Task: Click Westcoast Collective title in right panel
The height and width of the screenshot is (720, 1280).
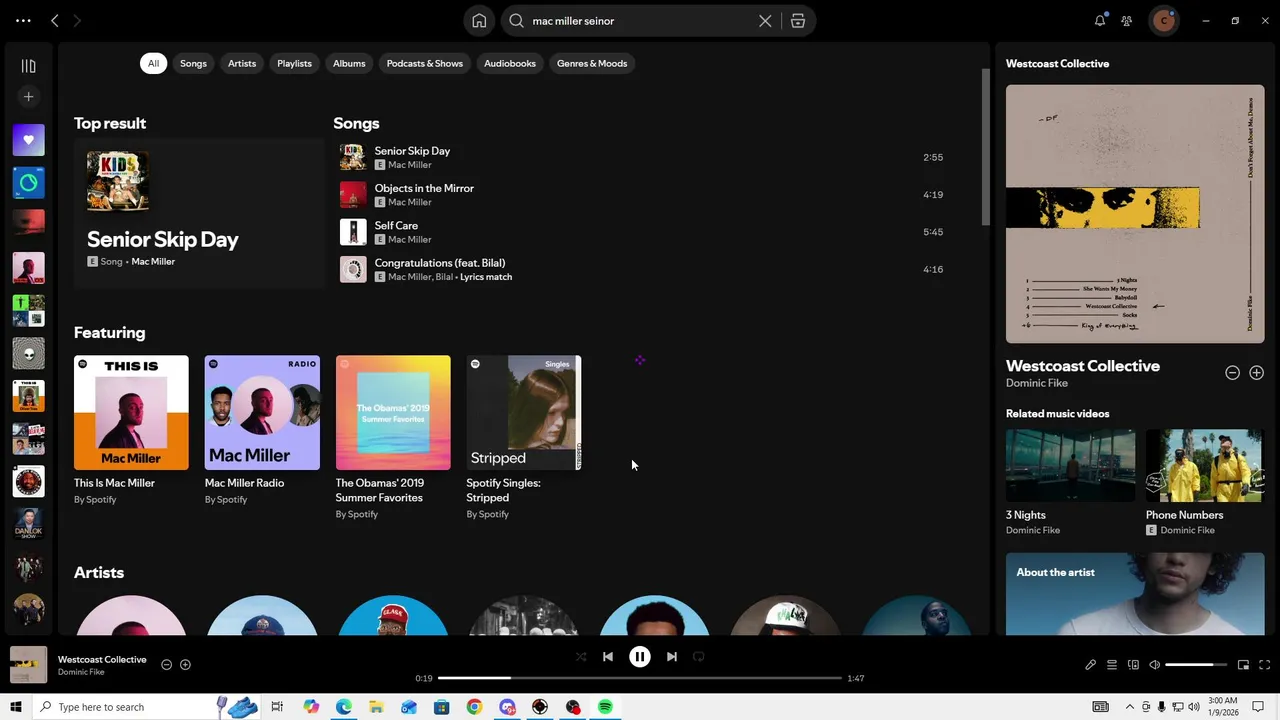Action: click(1083, 366)
